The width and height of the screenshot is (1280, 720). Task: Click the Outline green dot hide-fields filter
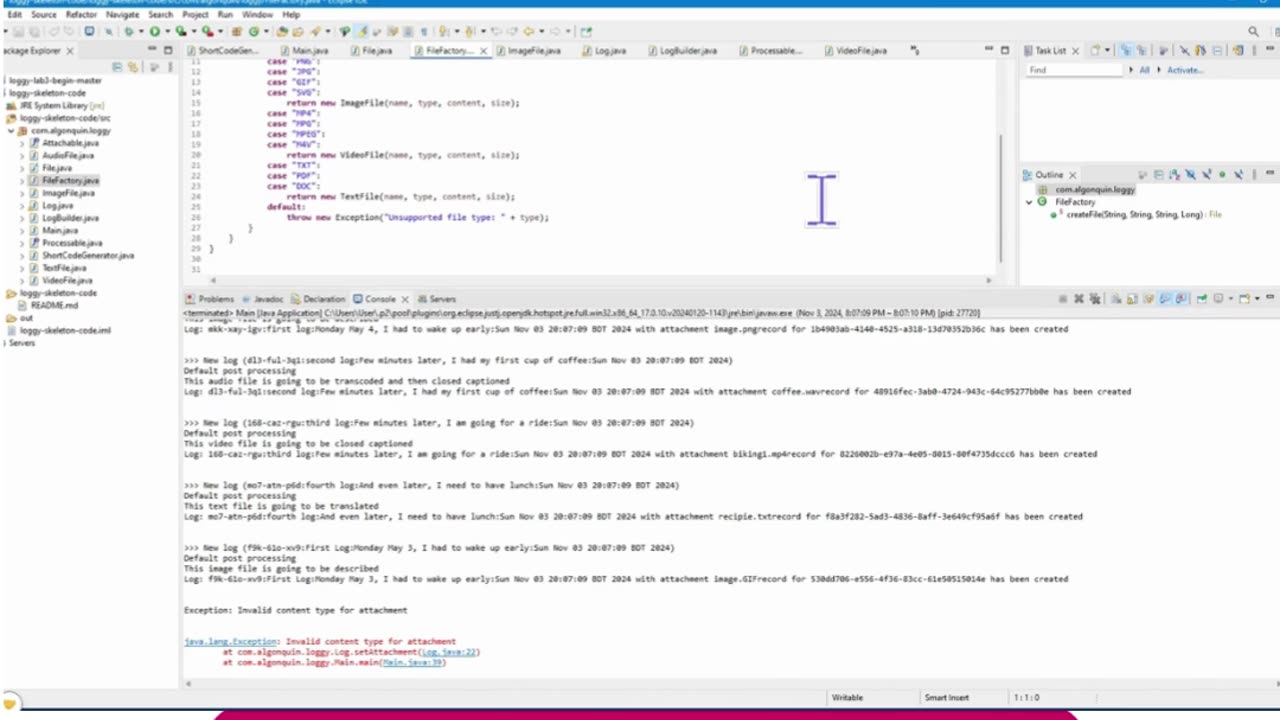1222,174
